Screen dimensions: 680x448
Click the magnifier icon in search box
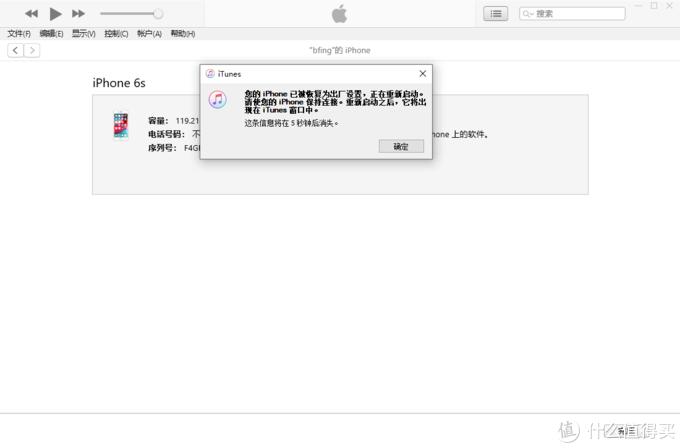tap(527, 14)
